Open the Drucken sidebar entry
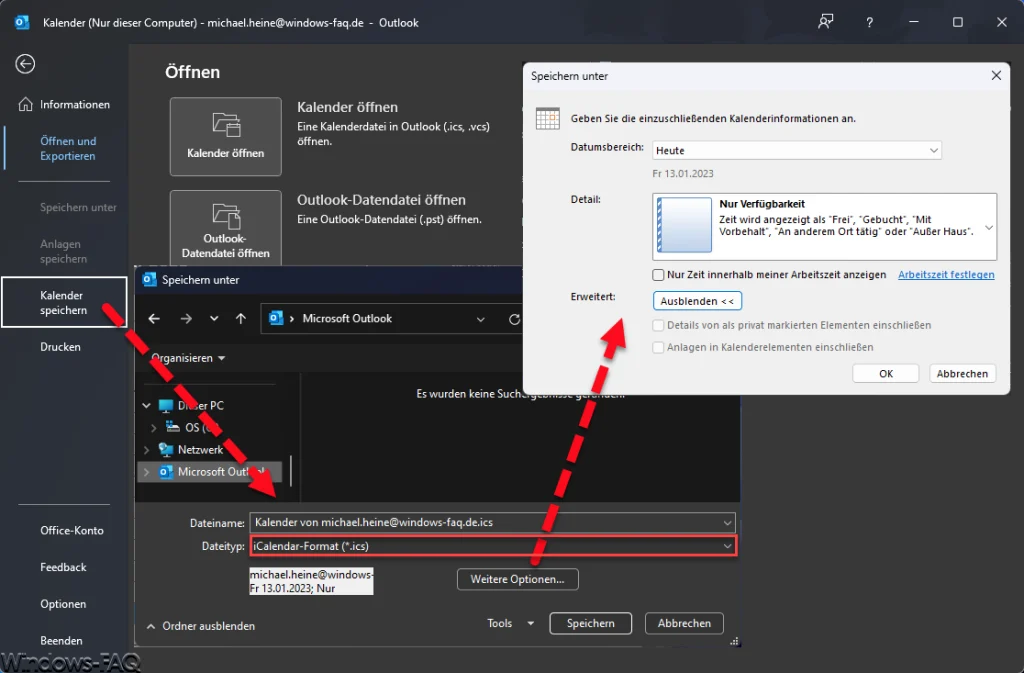 [60, 347]
